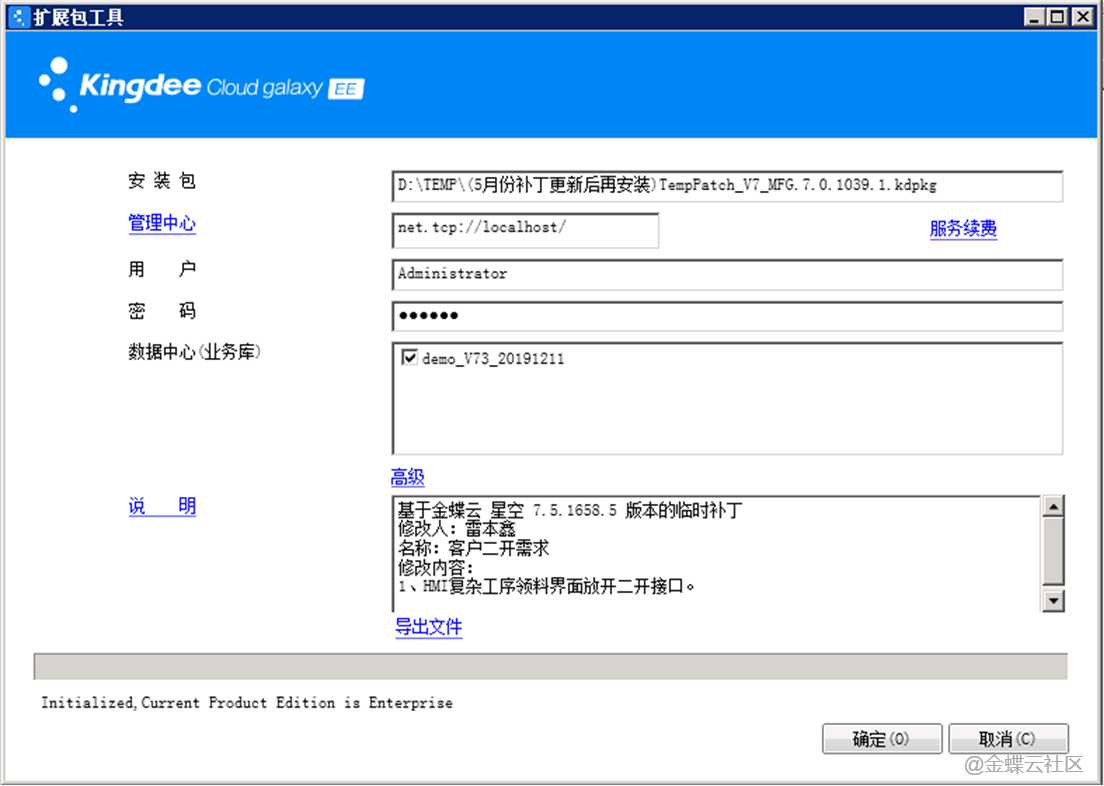Click the 用户 label
Screen dimensions: 1104x786
point(162,269)
